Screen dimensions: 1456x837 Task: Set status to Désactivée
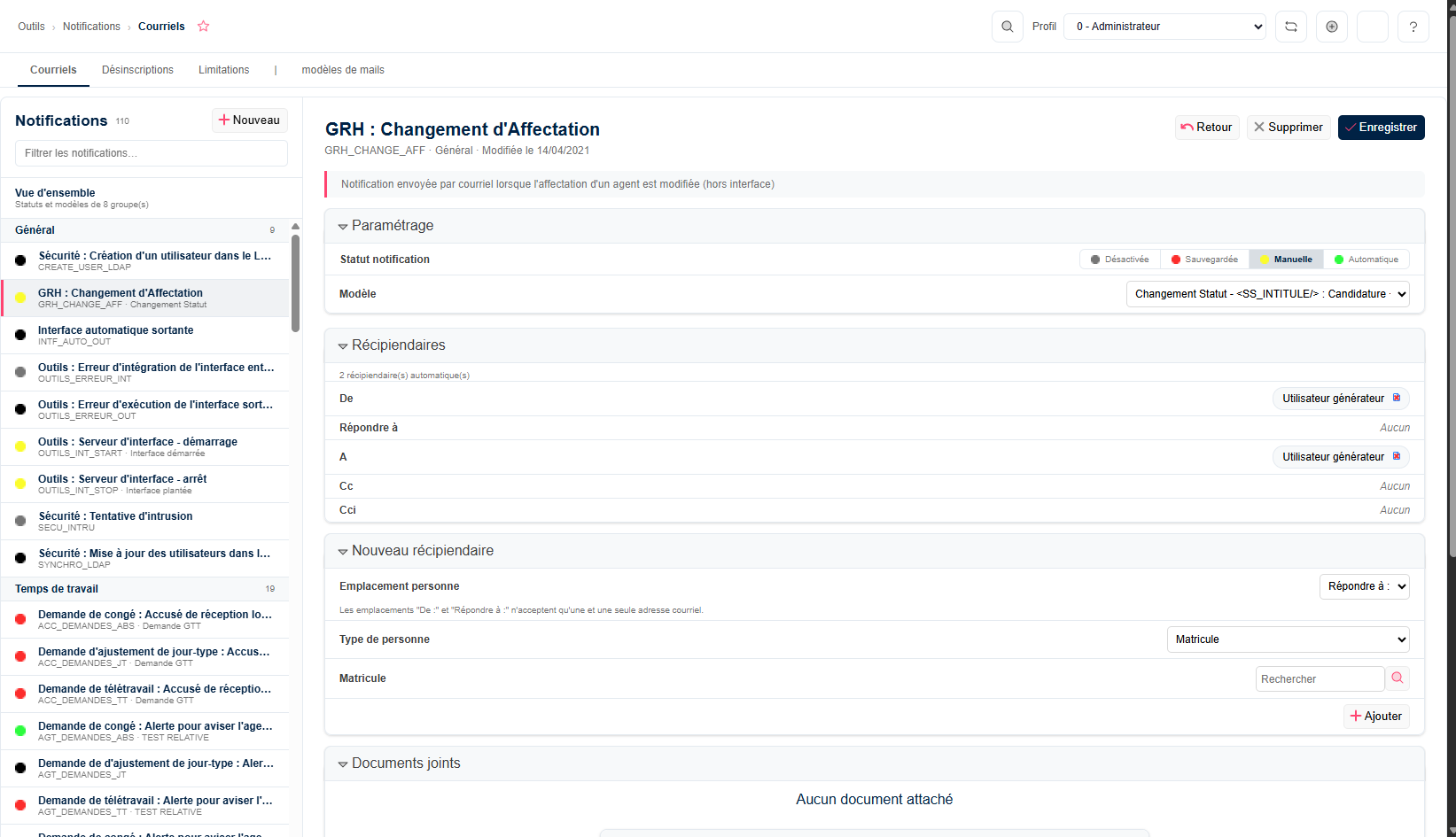(x=1119, y=260)
